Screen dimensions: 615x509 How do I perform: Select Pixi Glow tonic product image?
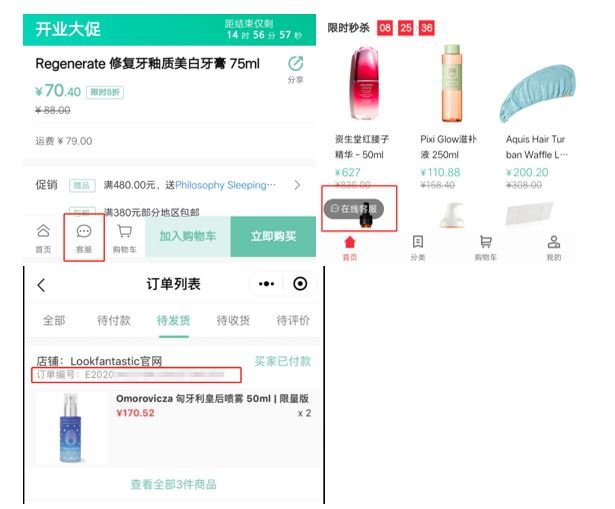(451, 83)
